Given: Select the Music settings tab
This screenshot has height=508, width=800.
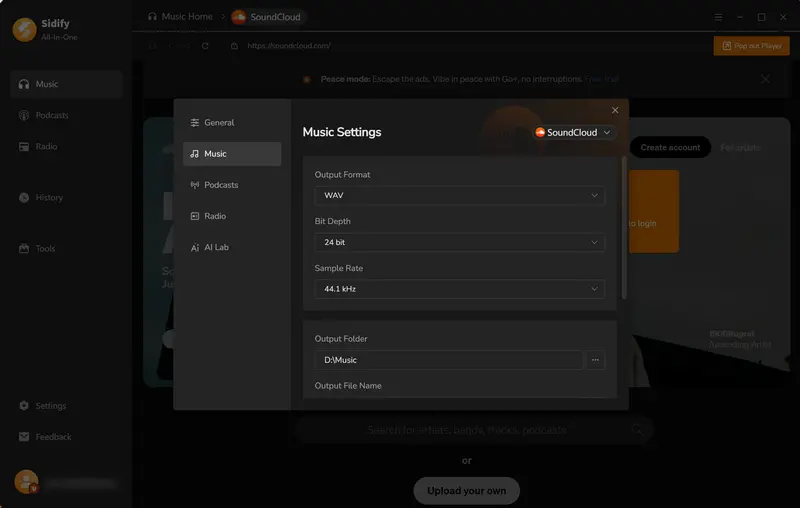Looking at the screenshot, I should tap(232, 154).
